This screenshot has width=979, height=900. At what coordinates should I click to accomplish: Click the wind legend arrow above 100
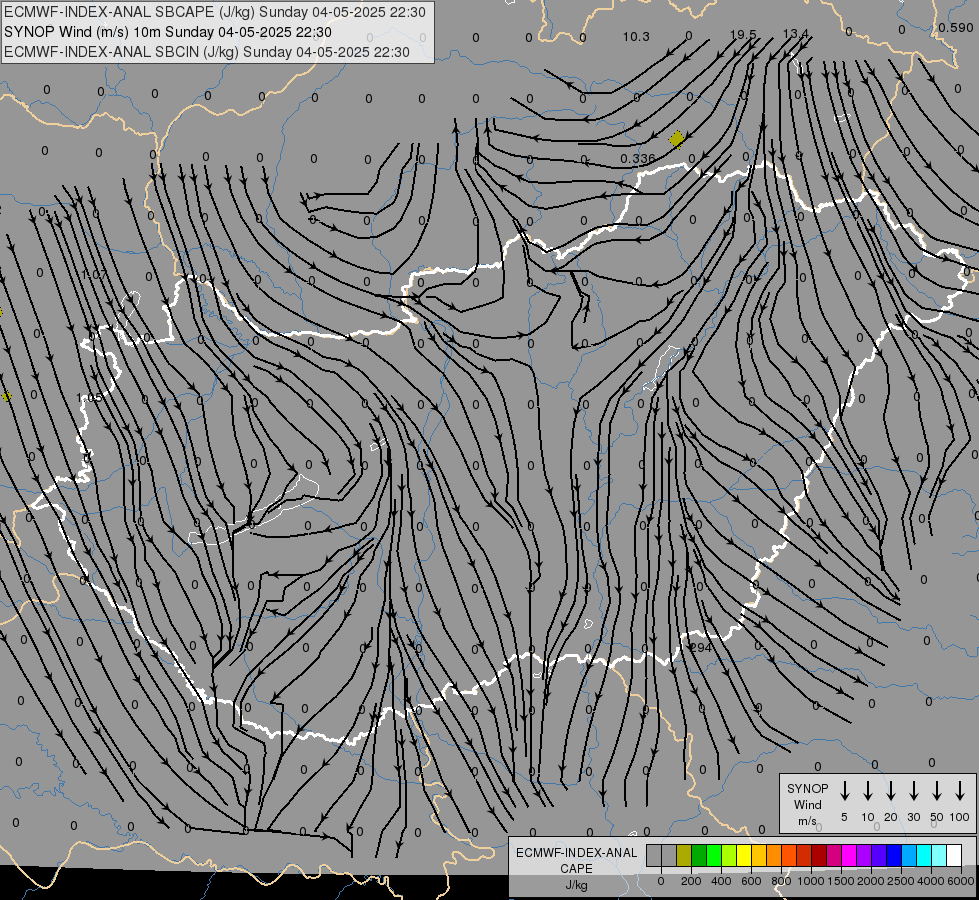[x=960, y=791]
